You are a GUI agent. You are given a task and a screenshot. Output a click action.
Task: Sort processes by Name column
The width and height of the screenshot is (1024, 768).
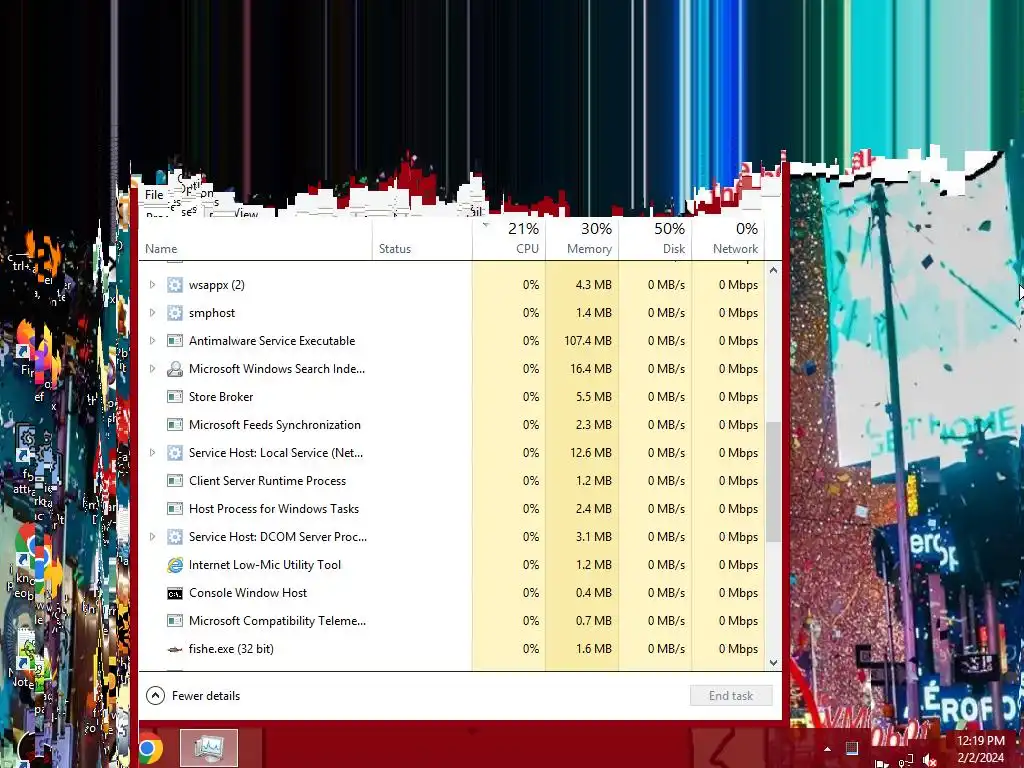pos(255,238)
